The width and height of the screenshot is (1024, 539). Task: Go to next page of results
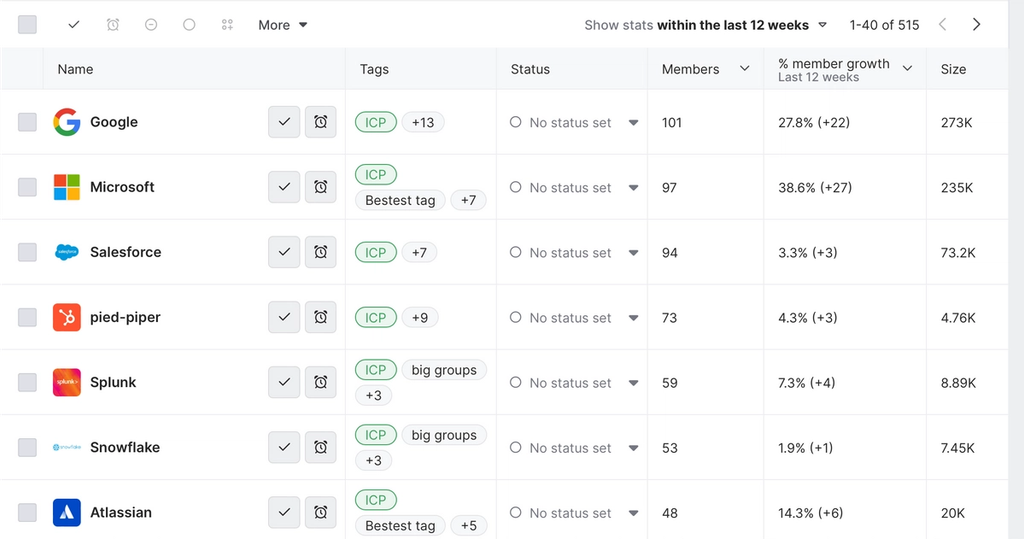977,25
